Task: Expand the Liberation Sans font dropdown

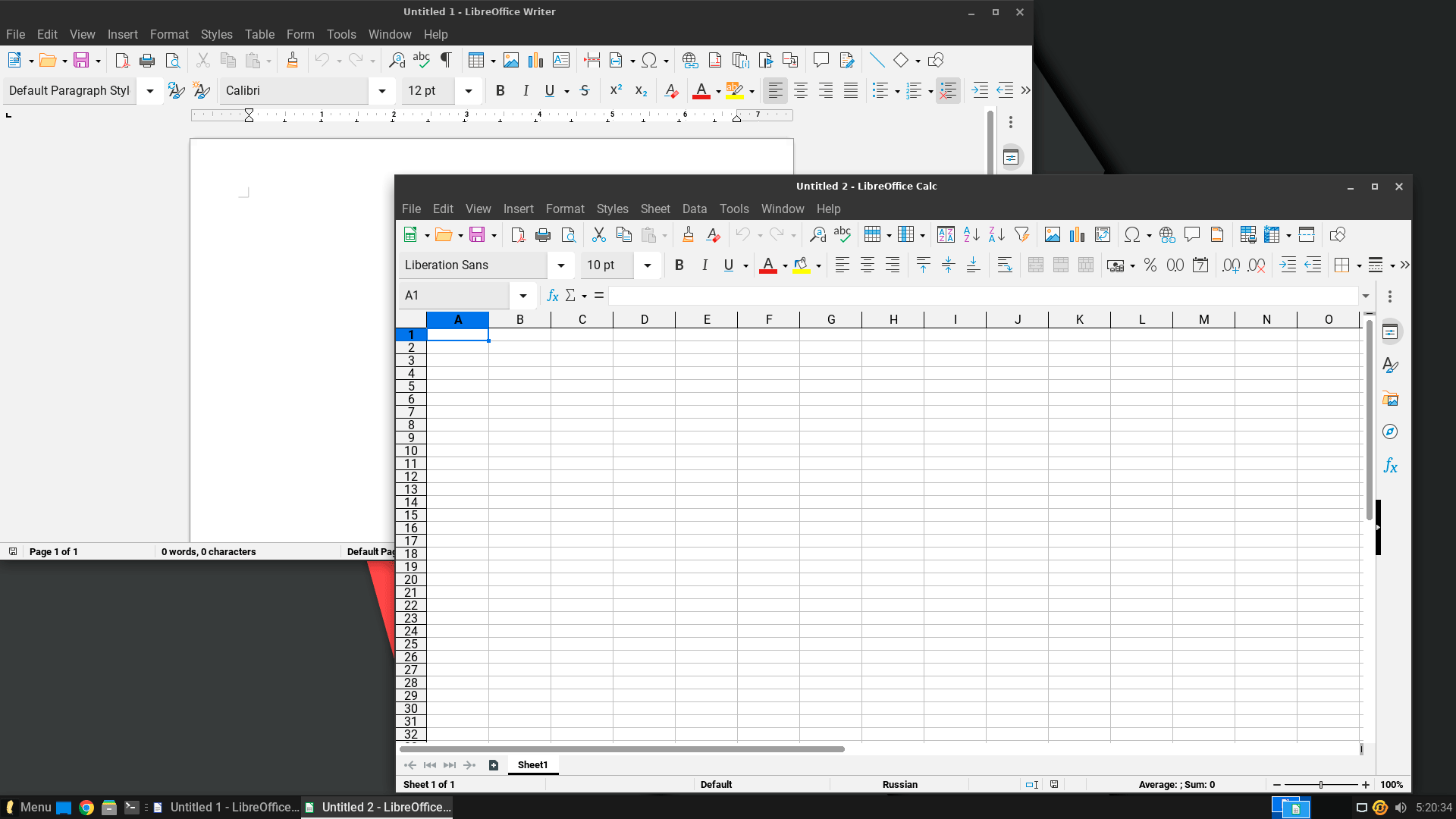Action: click(561, 265)
